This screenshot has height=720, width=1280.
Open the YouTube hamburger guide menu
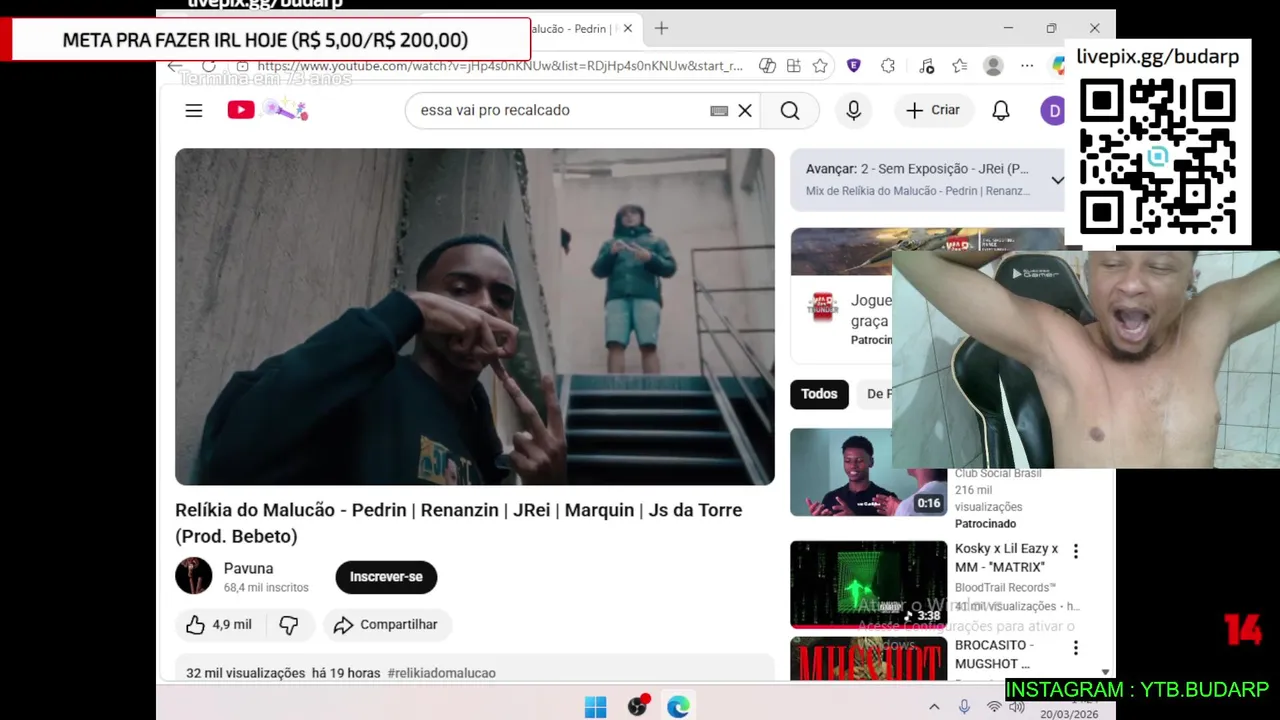(x=194, y=110)
